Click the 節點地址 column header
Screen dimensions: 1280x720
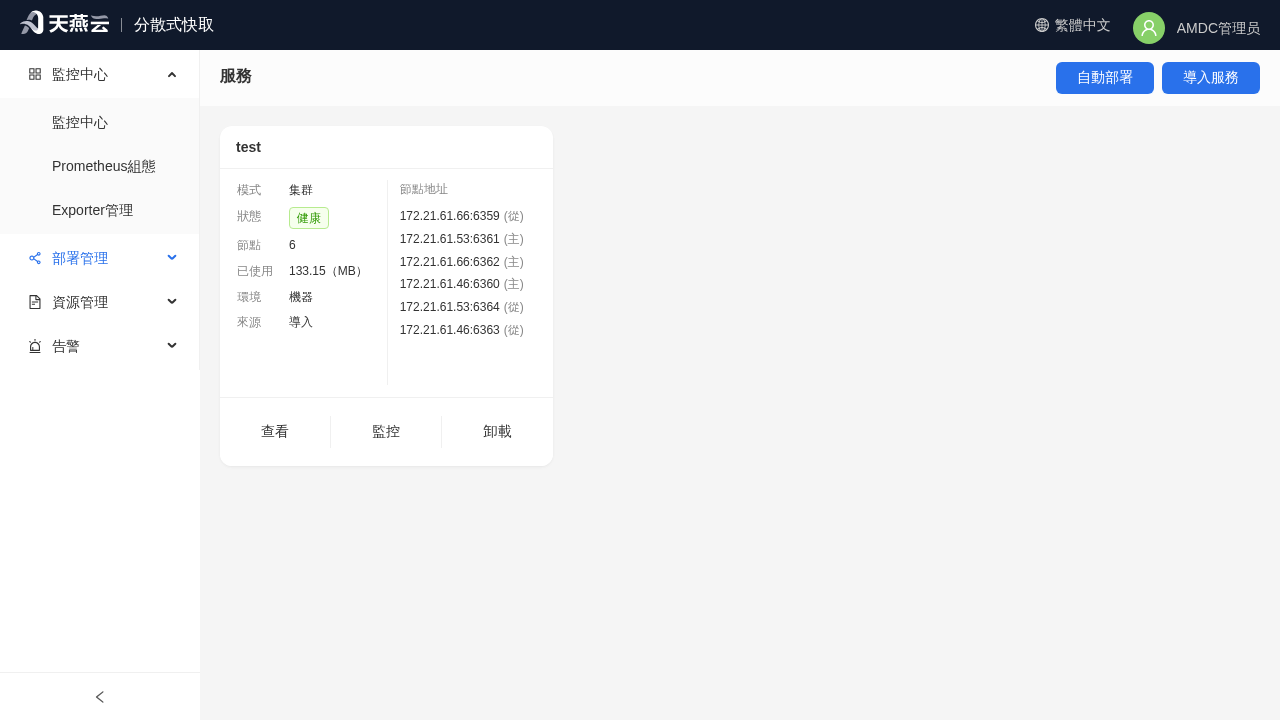pyautogui.click(x=424, y=189)
